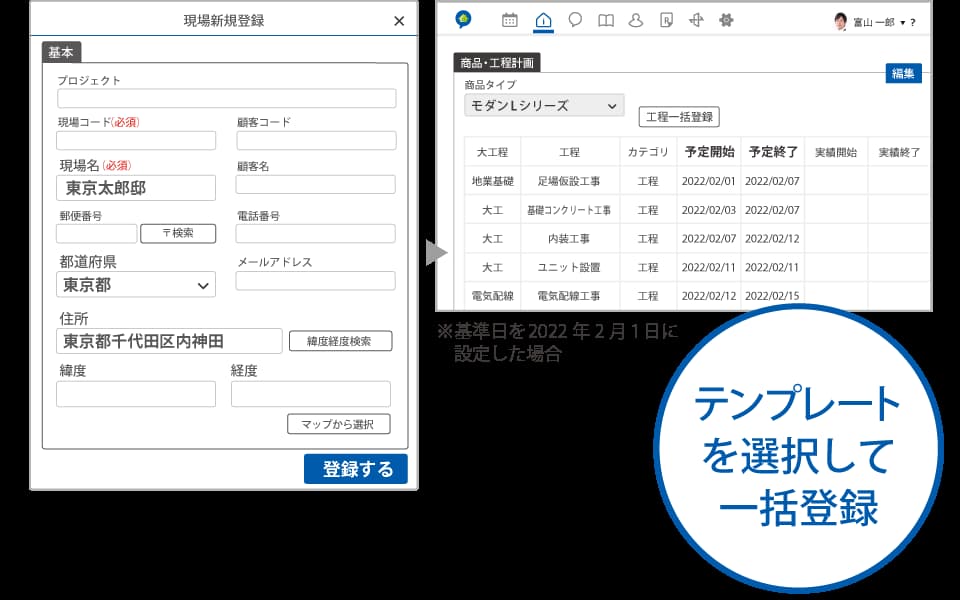
Task: Click the 地業基礎 cell
Action: (x=492, y=181)
